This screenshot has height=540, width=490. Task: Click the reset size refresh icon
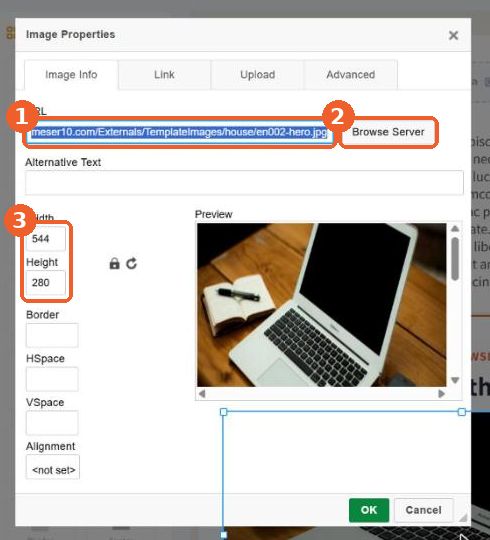(132, 263)
